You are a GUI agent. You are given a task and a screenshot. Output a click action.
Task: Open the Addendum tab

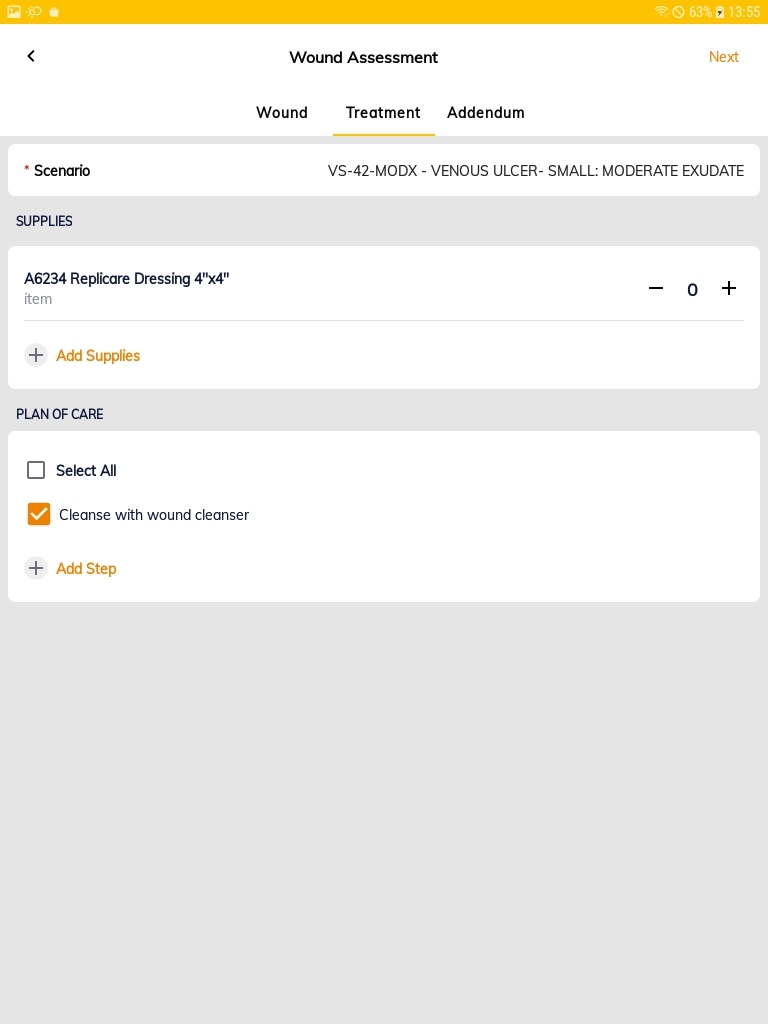click(x=486, y=112)
